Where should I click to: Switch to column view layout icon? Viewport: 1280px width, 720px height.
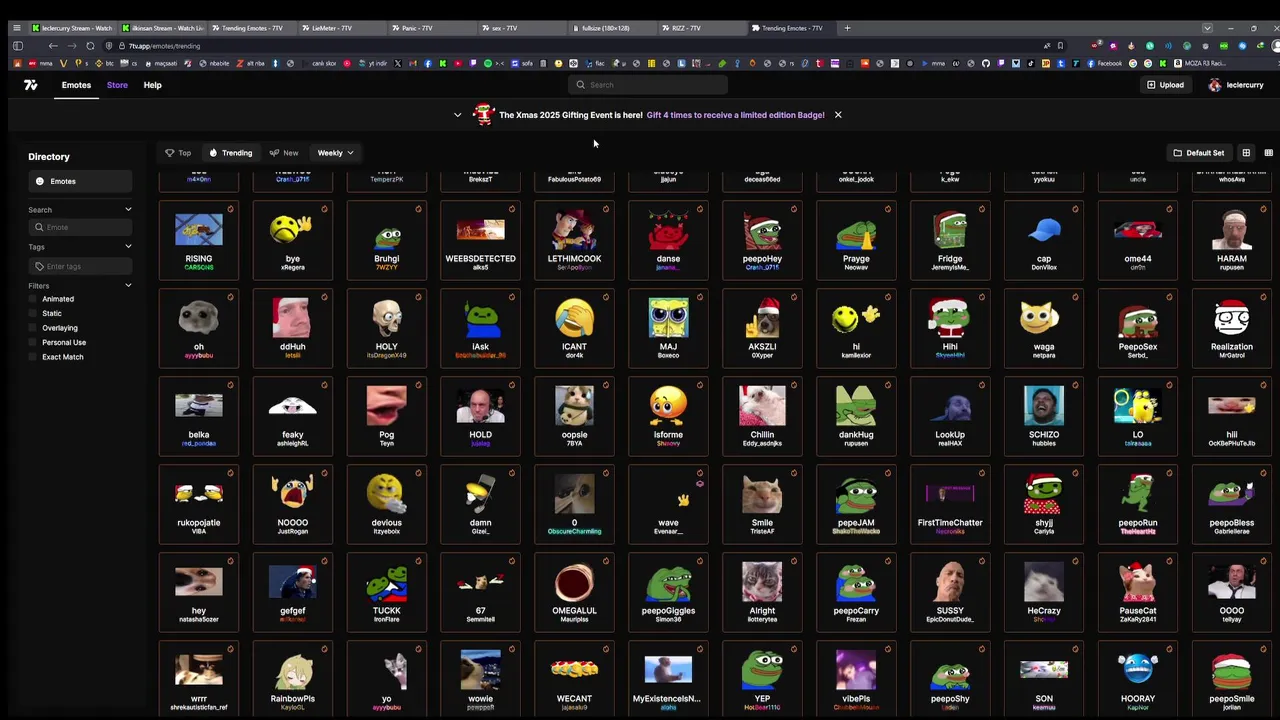tap(1268, 153)
